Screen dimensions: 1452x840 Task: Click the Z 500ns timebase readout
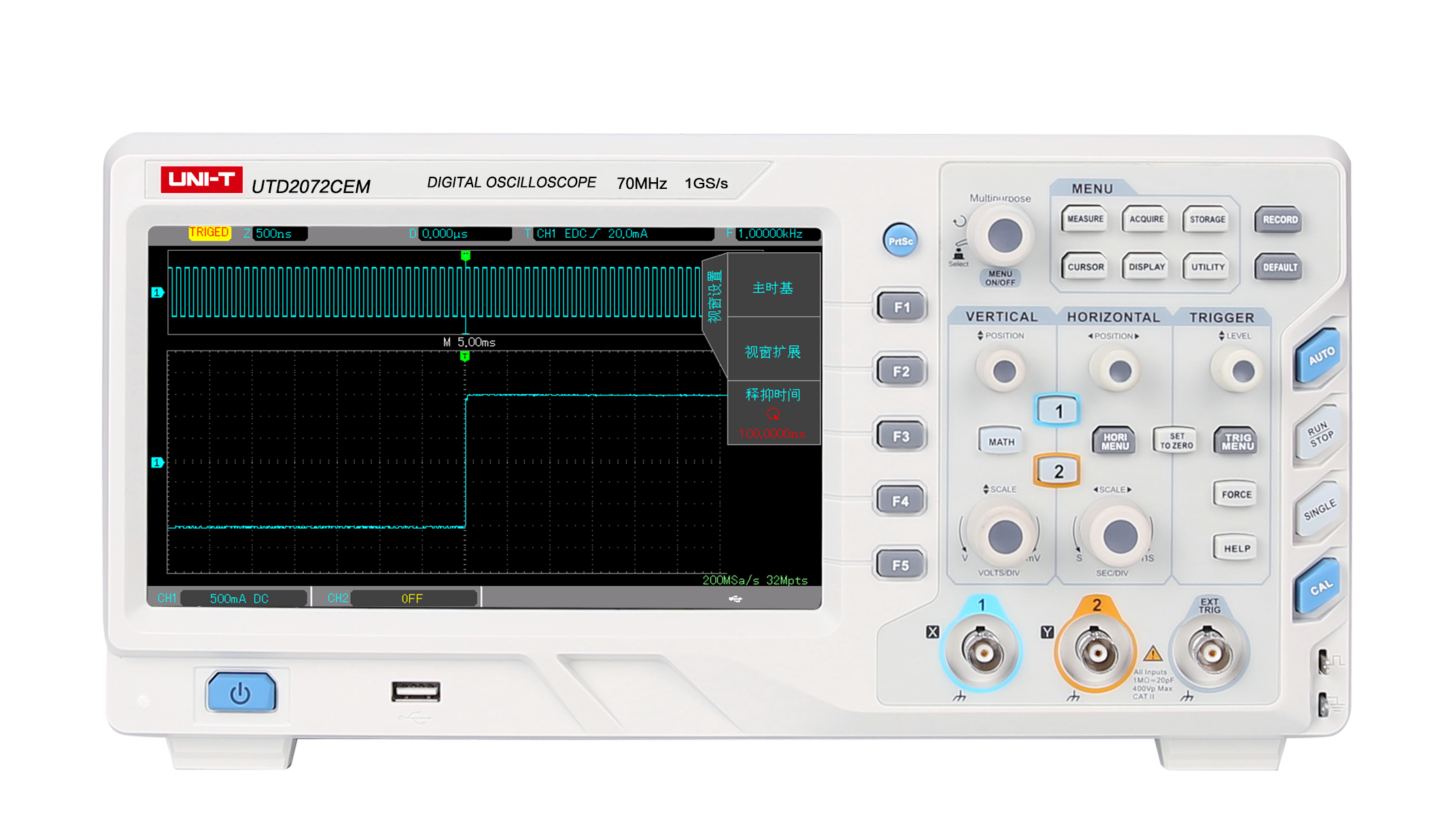(275, 233)
